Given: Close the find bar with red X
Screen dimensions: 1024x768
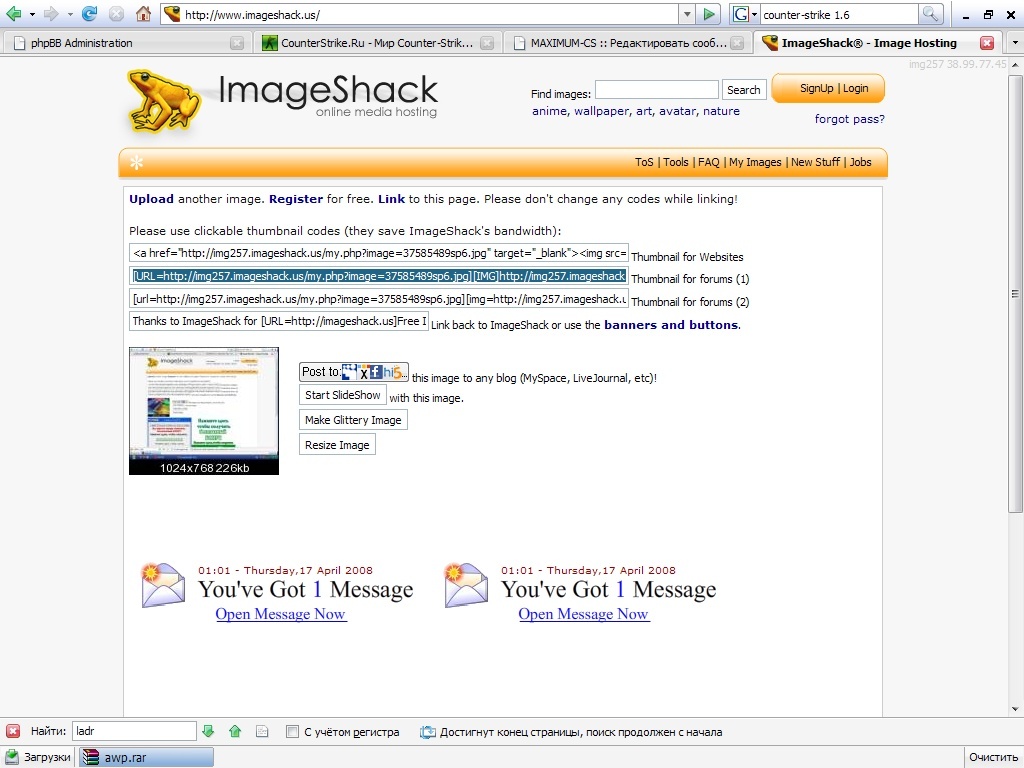Looking at the screenshot, I should (x=12, y=731).
